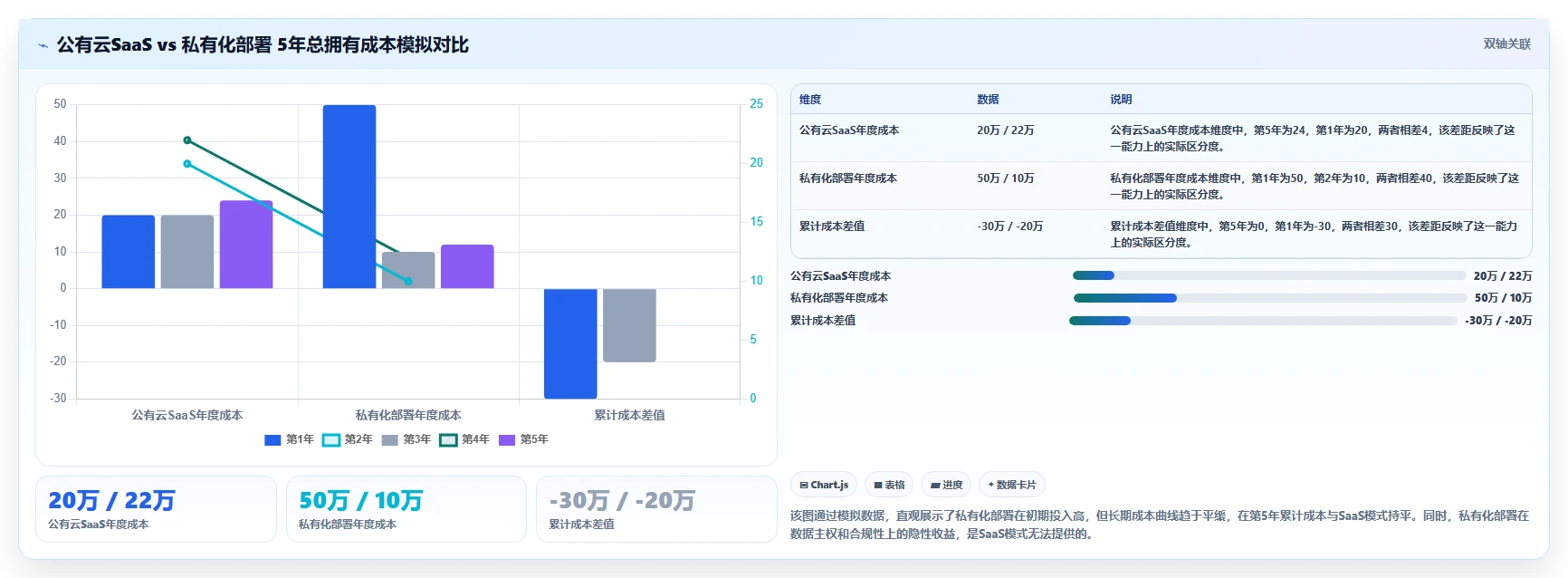Screen dimensions: 1568x578
Task: Hide the 第5年 series via legend
Action: pyautogui.click(x=523, y=439)
